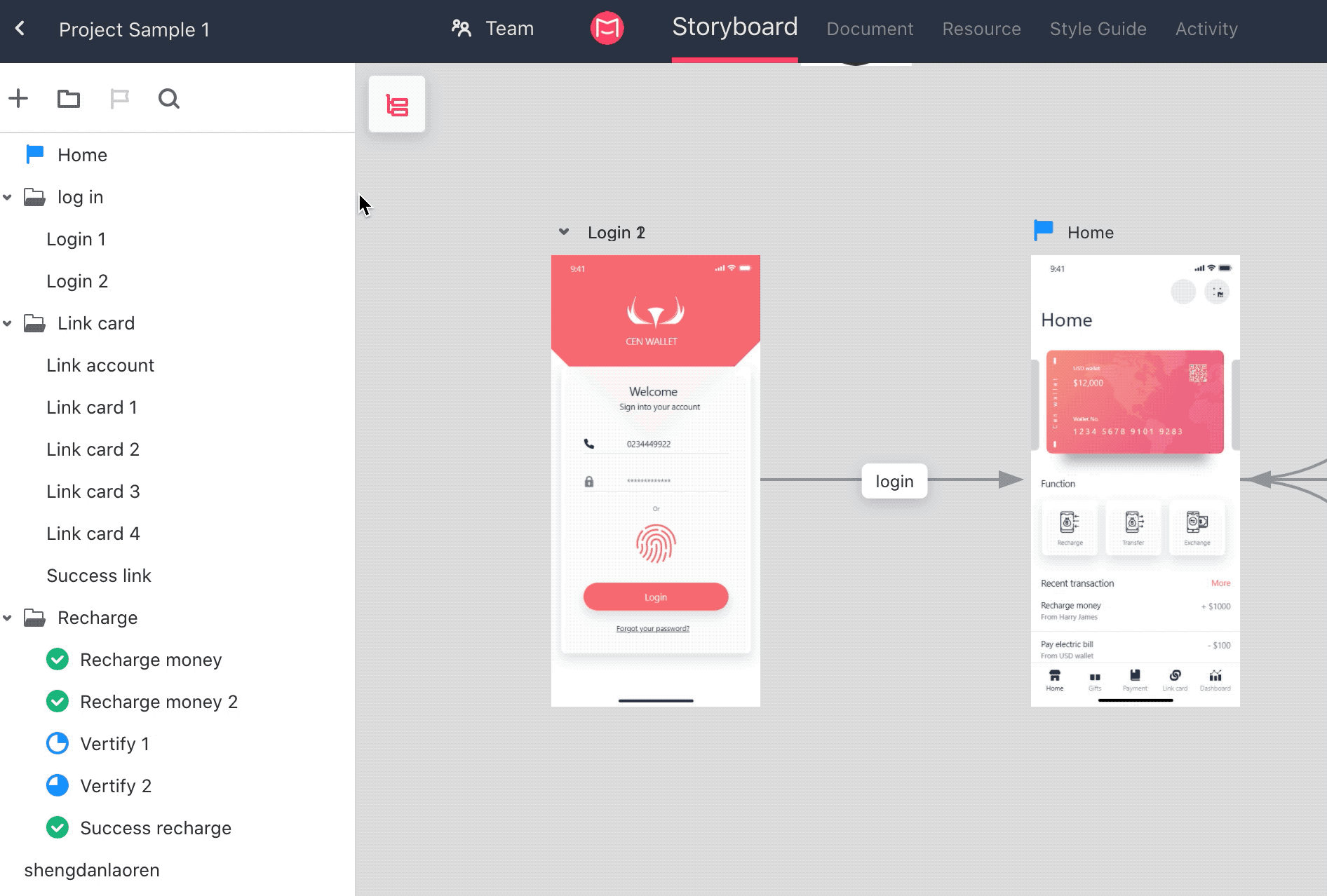
Task: Click progress status icon of Vertify 1
Action: coord(58,743)
